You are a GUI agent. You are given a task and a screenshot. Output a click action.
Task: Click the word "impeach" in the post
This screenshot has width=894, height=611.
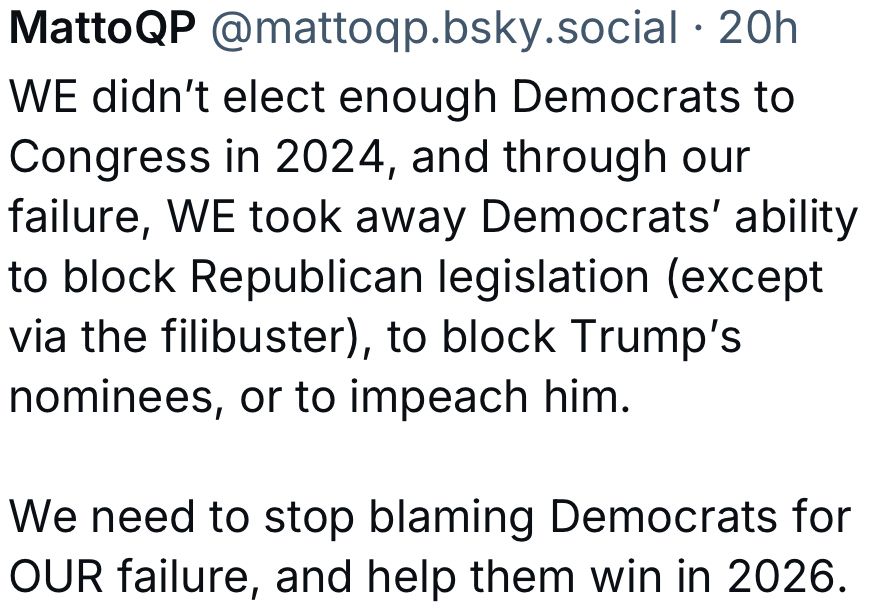pos(438,398)
